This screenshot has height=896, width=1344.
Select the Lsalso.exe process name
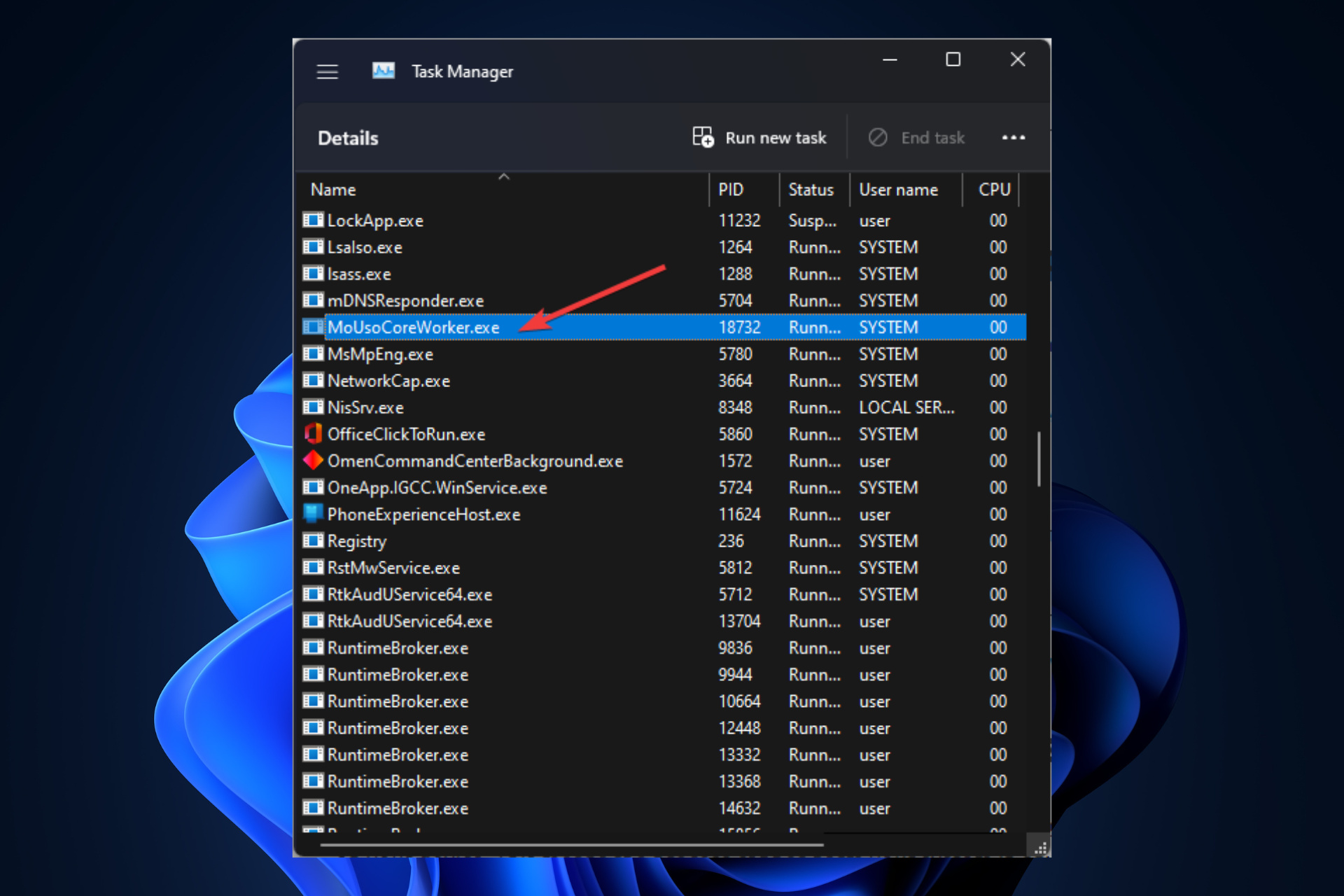click(x=365, y=247)
